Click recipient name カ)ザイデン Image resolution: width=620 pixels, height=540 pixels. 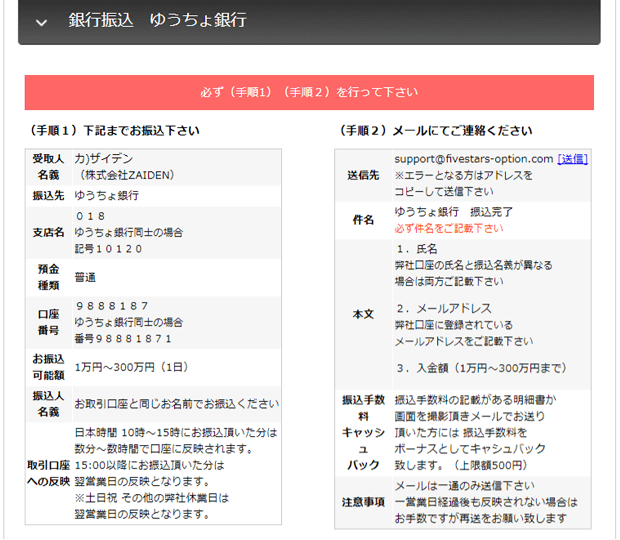coord(104,159)
